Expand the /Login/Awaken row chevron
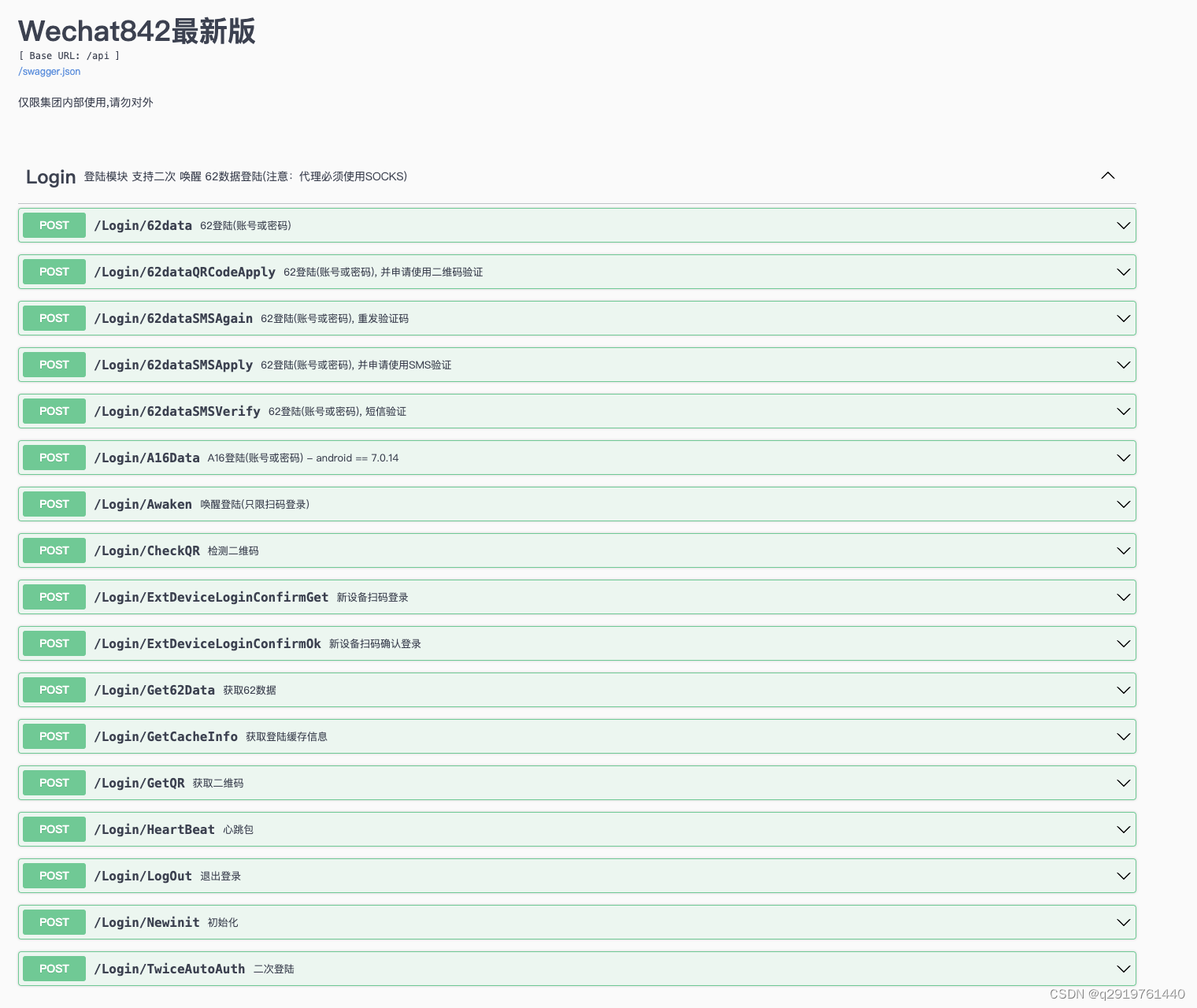Screen dimensions: 1197x1008 [x=1124, y=504]
